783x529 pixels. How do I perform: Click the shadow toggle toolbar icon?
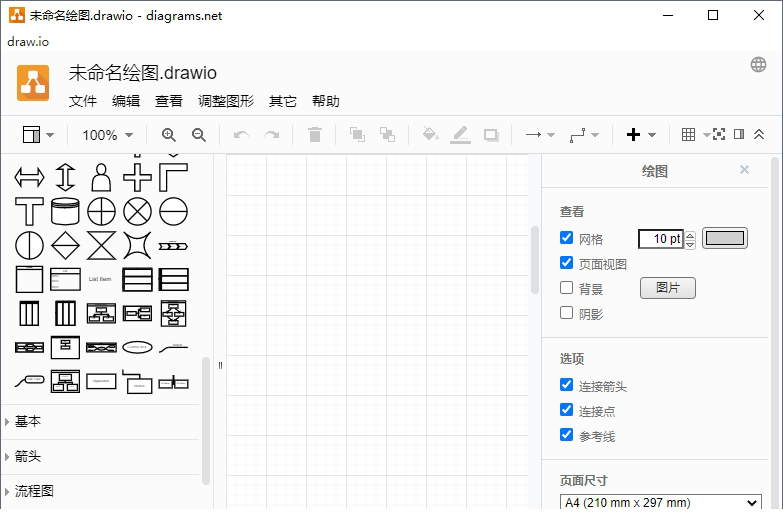pyautogui.click(x=491, y=135)
